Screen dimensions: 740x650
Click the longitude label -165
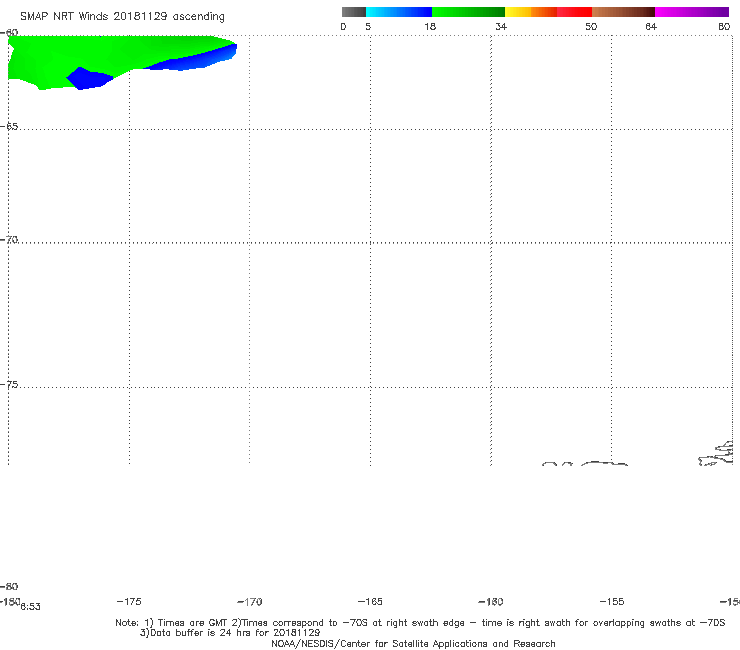click(x=370, y=601)
